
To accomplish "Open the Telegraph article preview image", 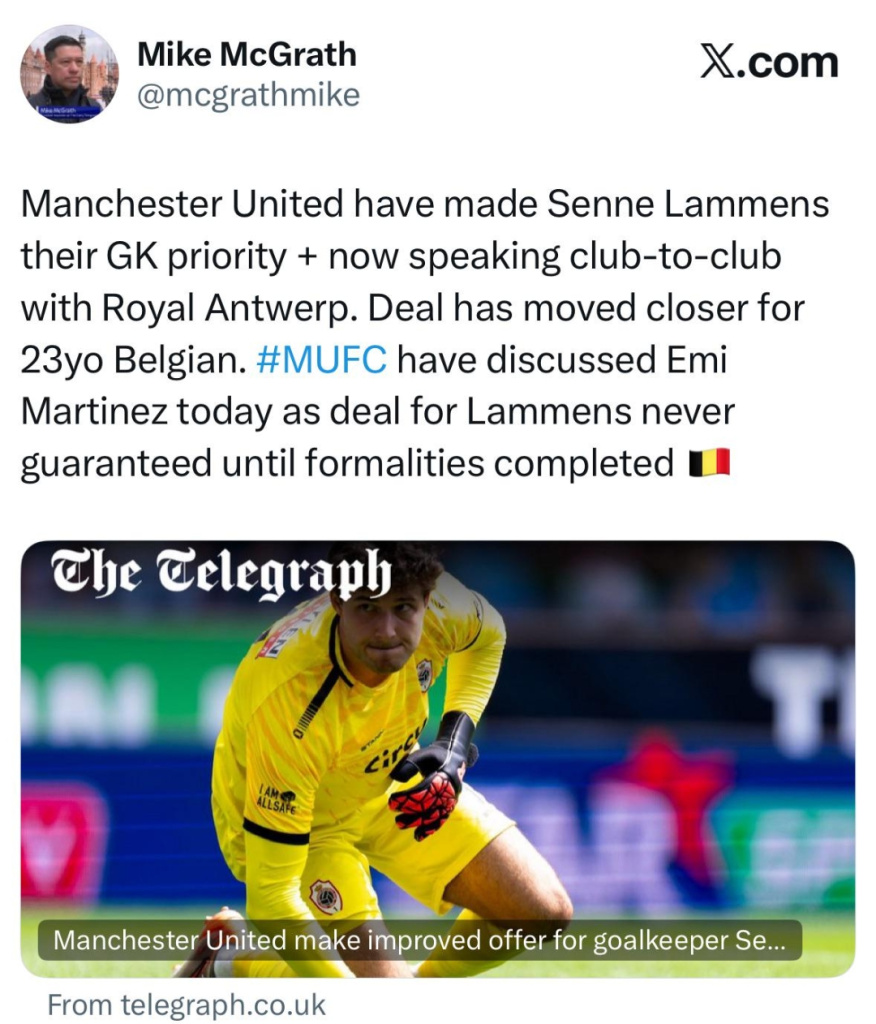I will click(438, 759).
